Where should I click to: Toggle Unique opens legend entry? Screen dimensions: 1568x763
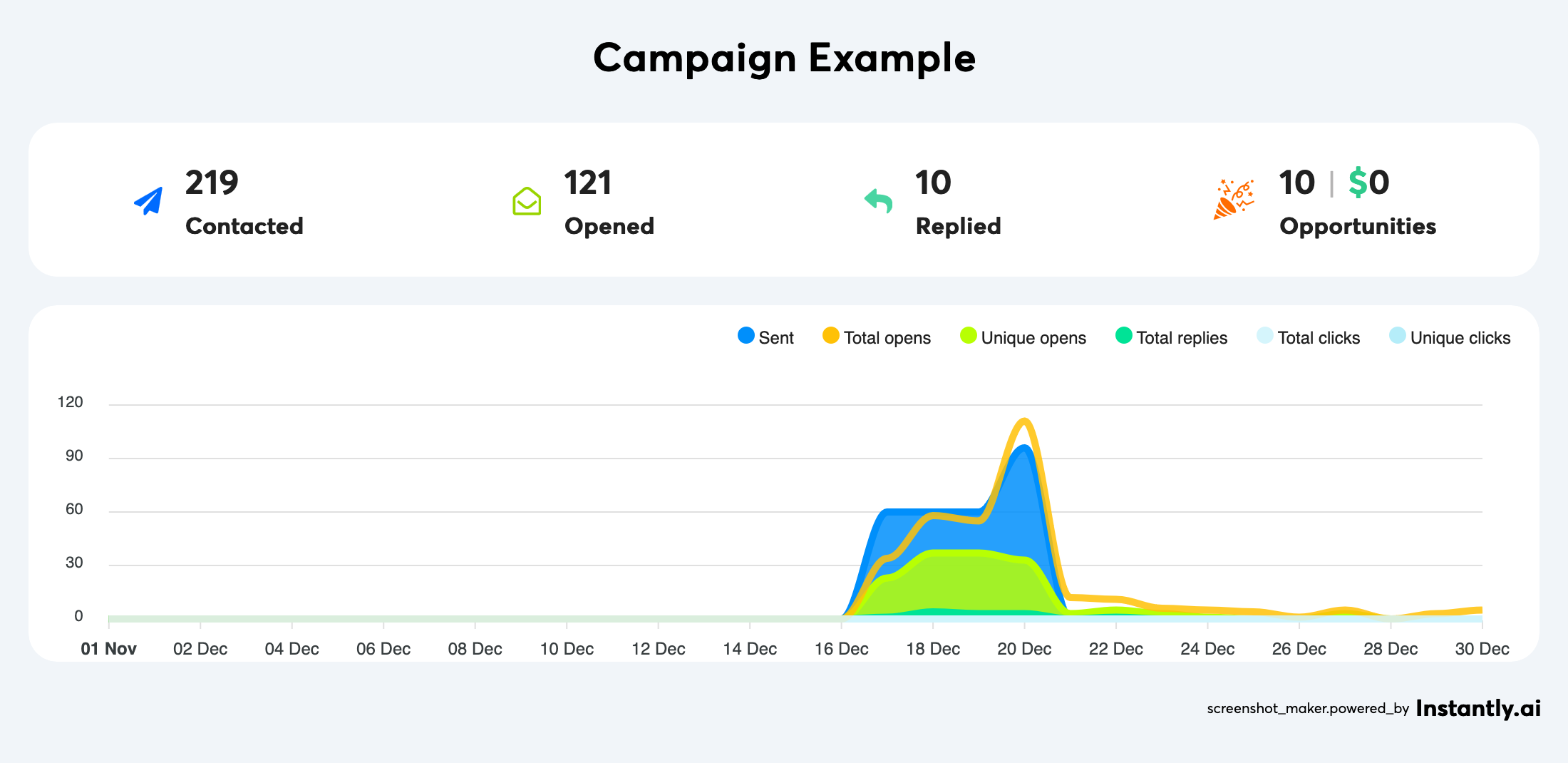1023,337
